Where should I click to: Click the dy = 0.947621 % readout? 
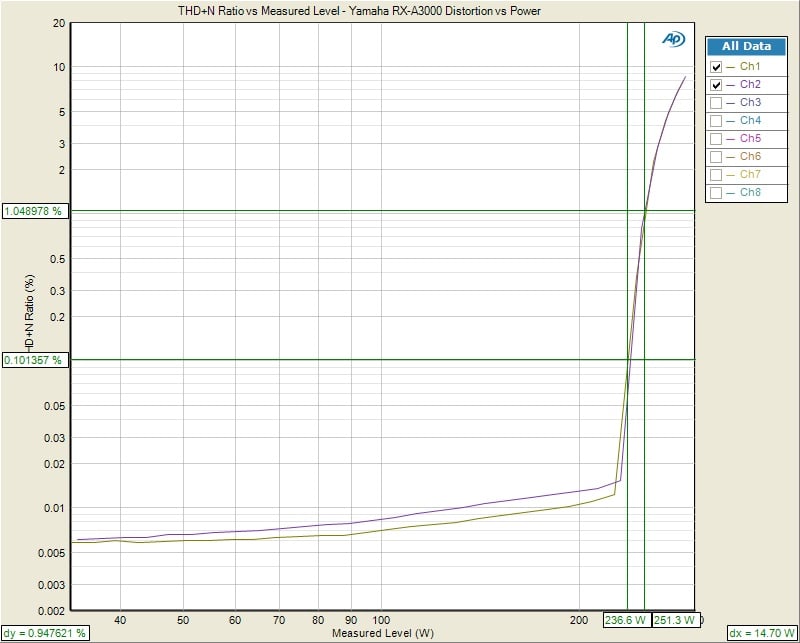[x=45, y=633]
